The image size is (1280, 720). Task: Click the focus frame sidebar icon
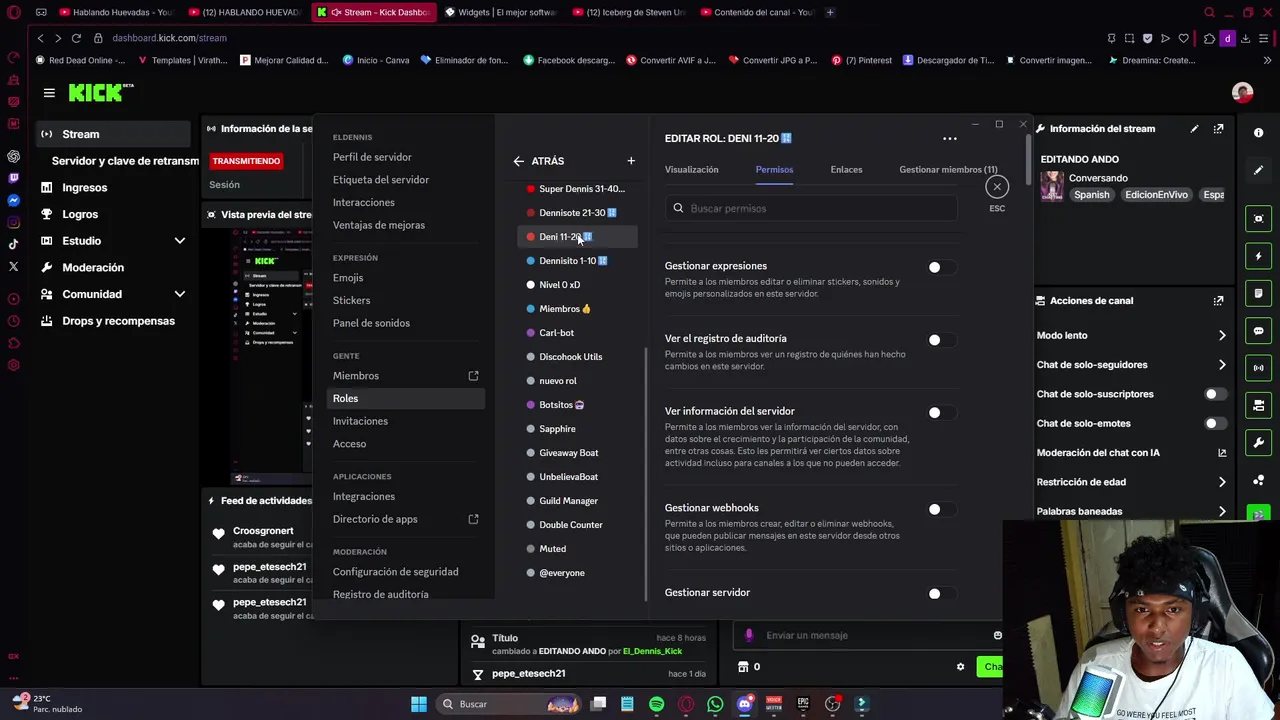(x=1258, y=219)
